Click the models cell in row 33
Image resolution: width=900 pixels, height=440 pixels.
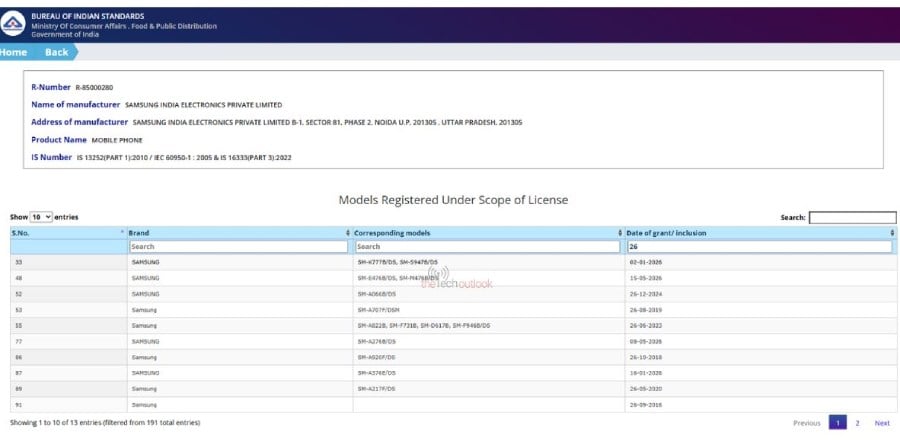coord(488,262)
